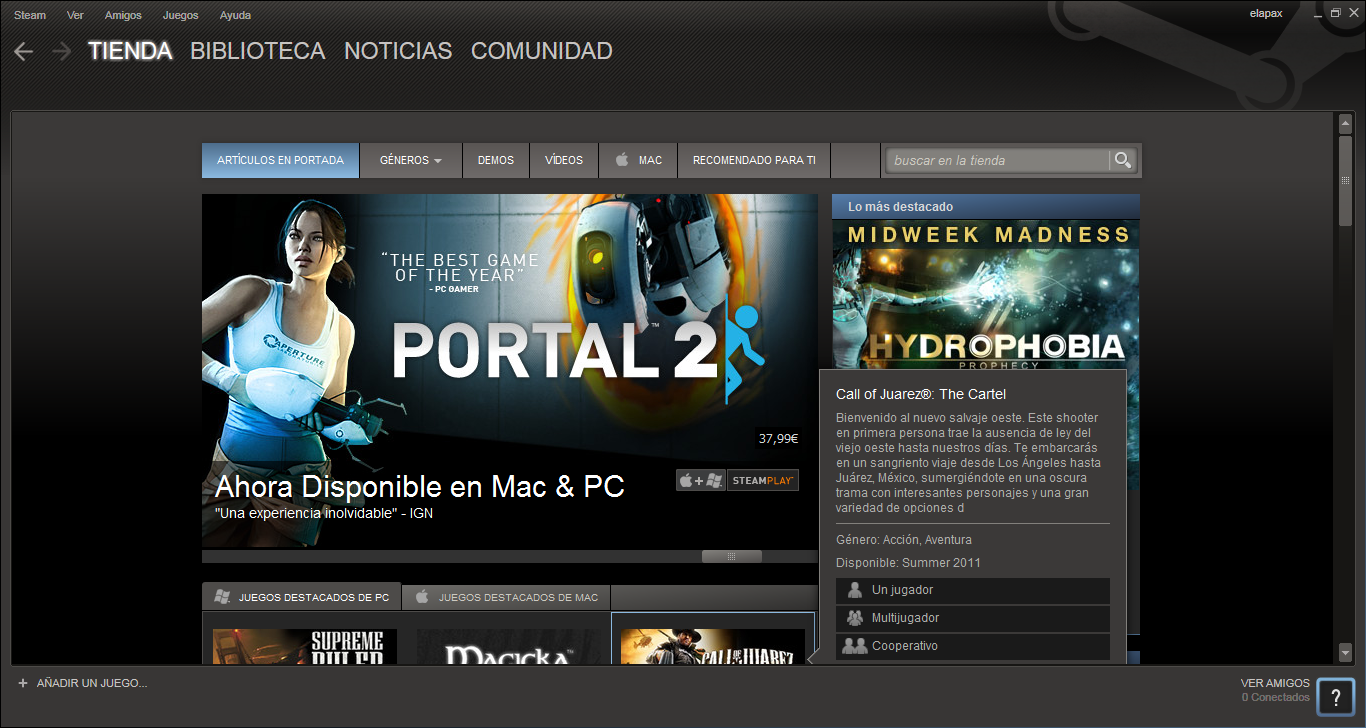Click the IGN quote under the headline
The height and width of the screenshot is (728, 1366).
click(324, 513)
